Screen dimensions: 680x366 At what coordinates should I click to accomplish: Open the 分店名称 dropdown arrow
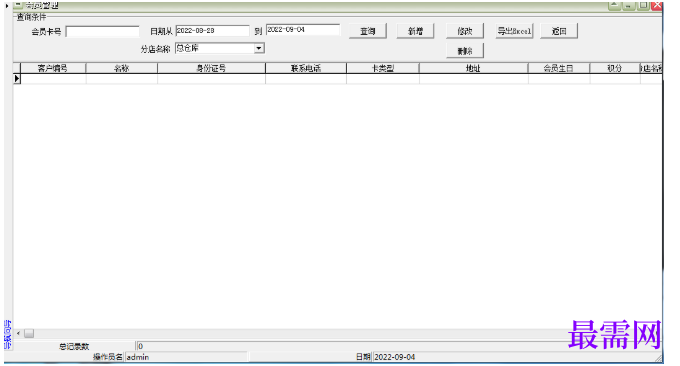[x=259, y=48]
